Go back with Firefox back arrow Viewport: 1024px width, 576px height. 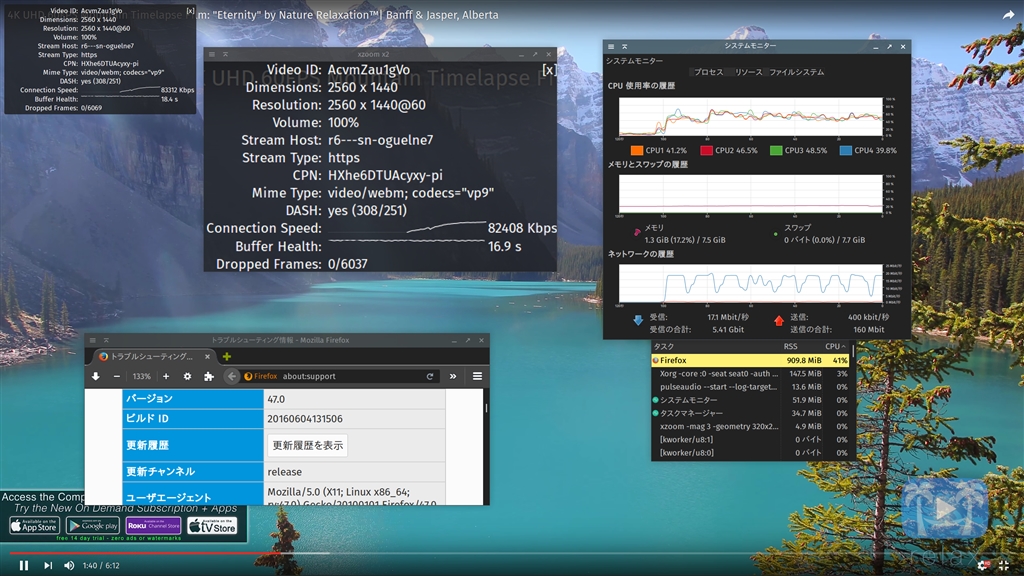[231, 376]
